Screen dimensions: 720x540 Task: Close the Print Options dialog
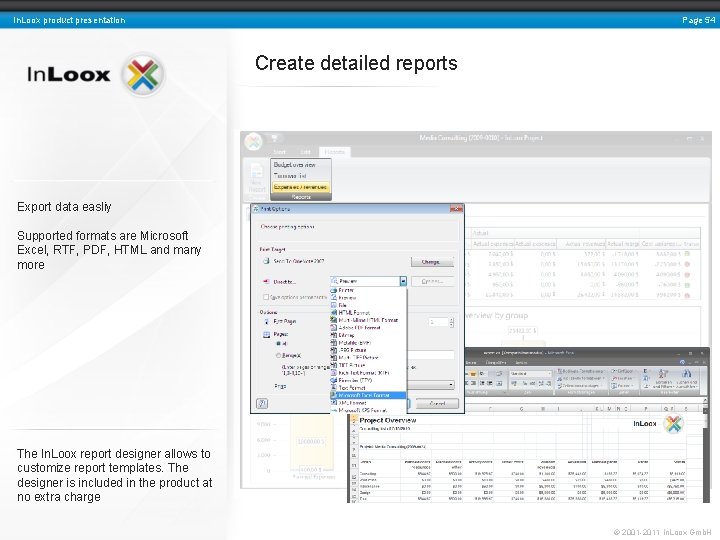456,209
